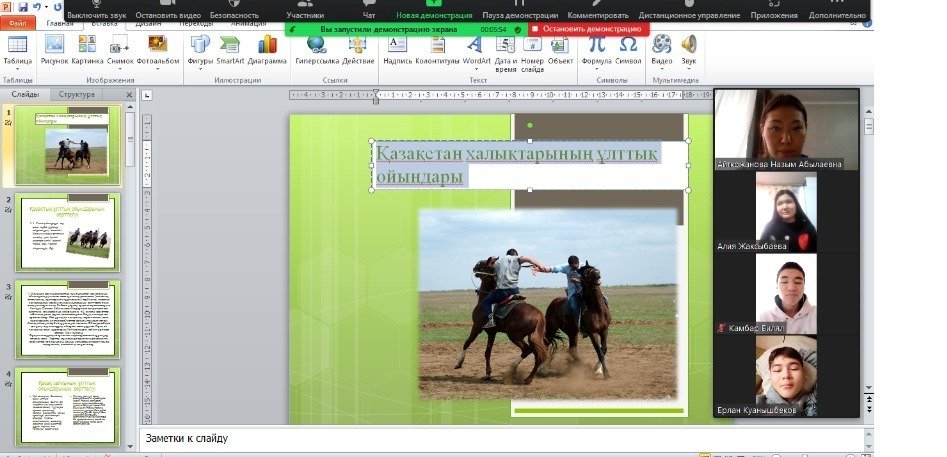Click the Рисунок insert picture icon
Viewport: 947px width, 457px height.
click(54, 44)
